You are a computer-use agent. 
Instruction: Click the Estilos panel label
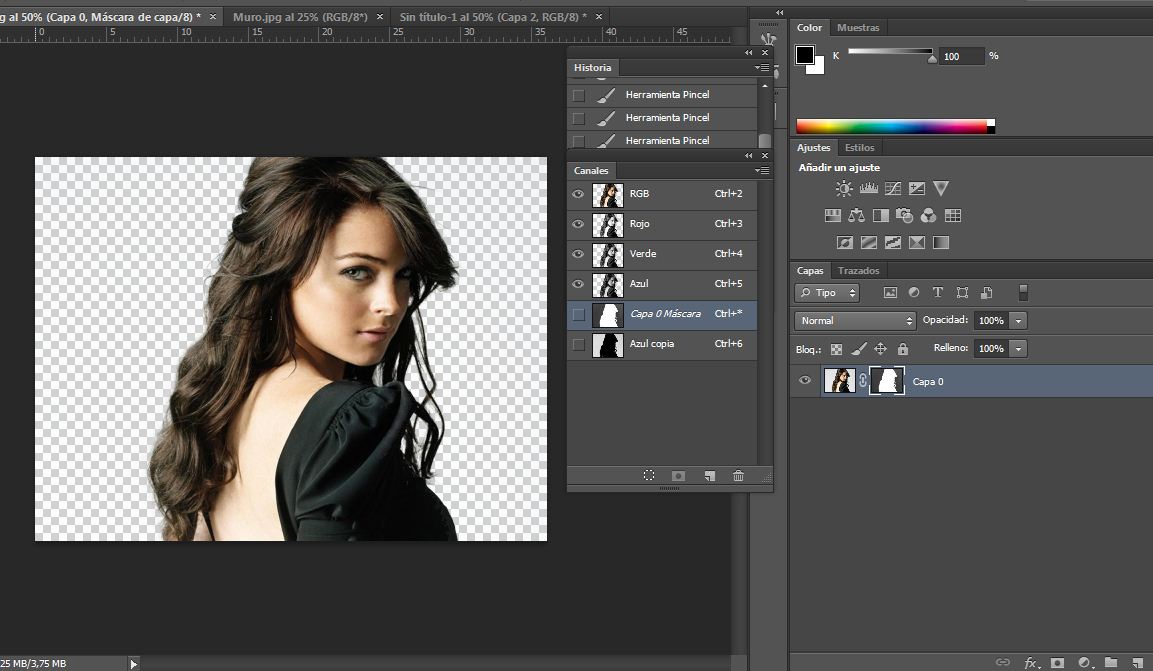coord(859,147)
